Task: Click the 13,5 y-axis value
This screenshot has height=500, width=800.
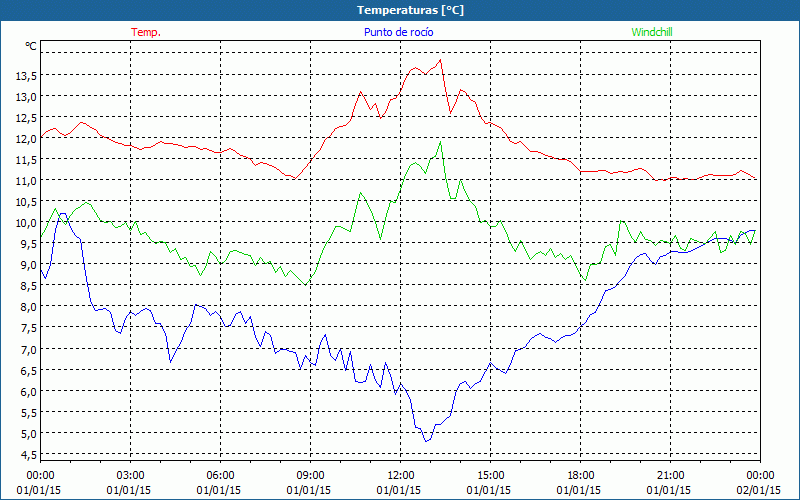Action: [x=26, y=76]
